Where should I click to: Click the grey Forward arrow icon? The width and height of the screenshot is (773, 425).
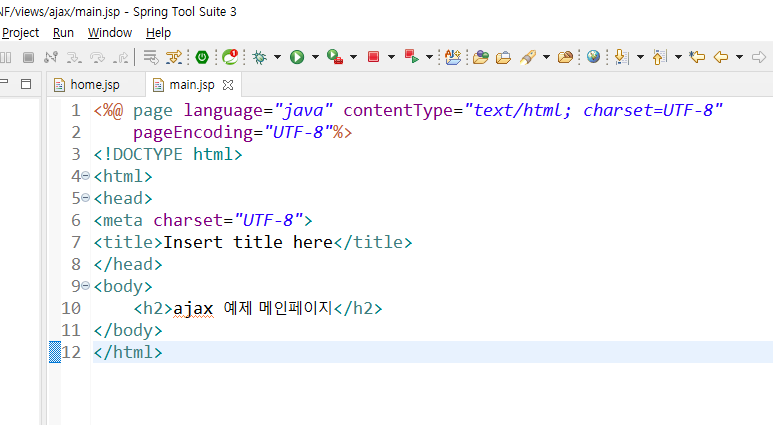click(759, 57)
